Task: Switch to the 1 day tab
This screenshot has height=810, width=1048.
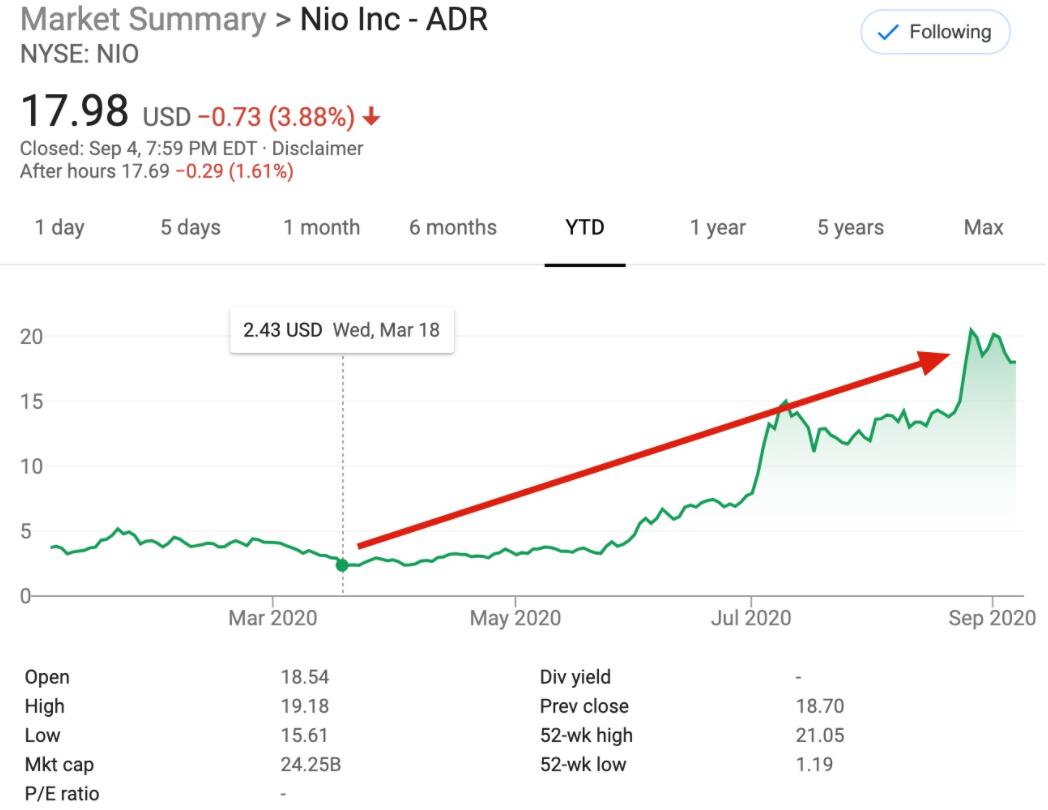Action: click(60, 227)
